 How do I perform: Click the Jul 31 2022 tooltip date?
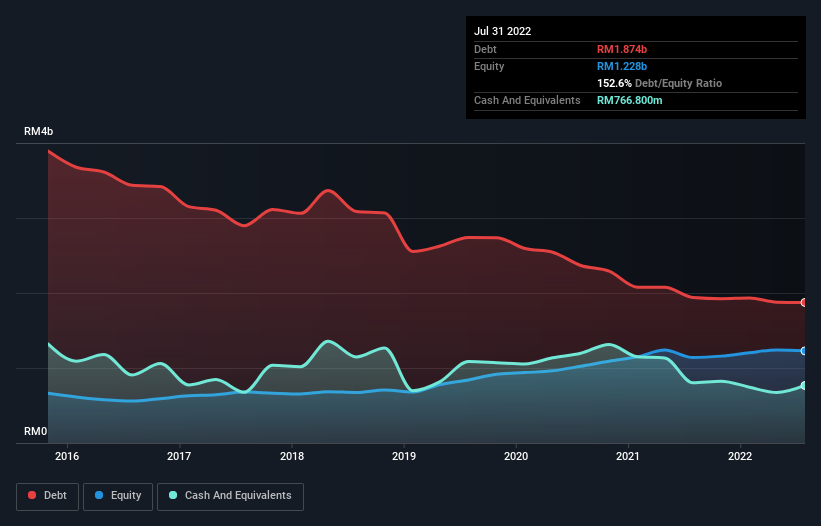[503, 31]
